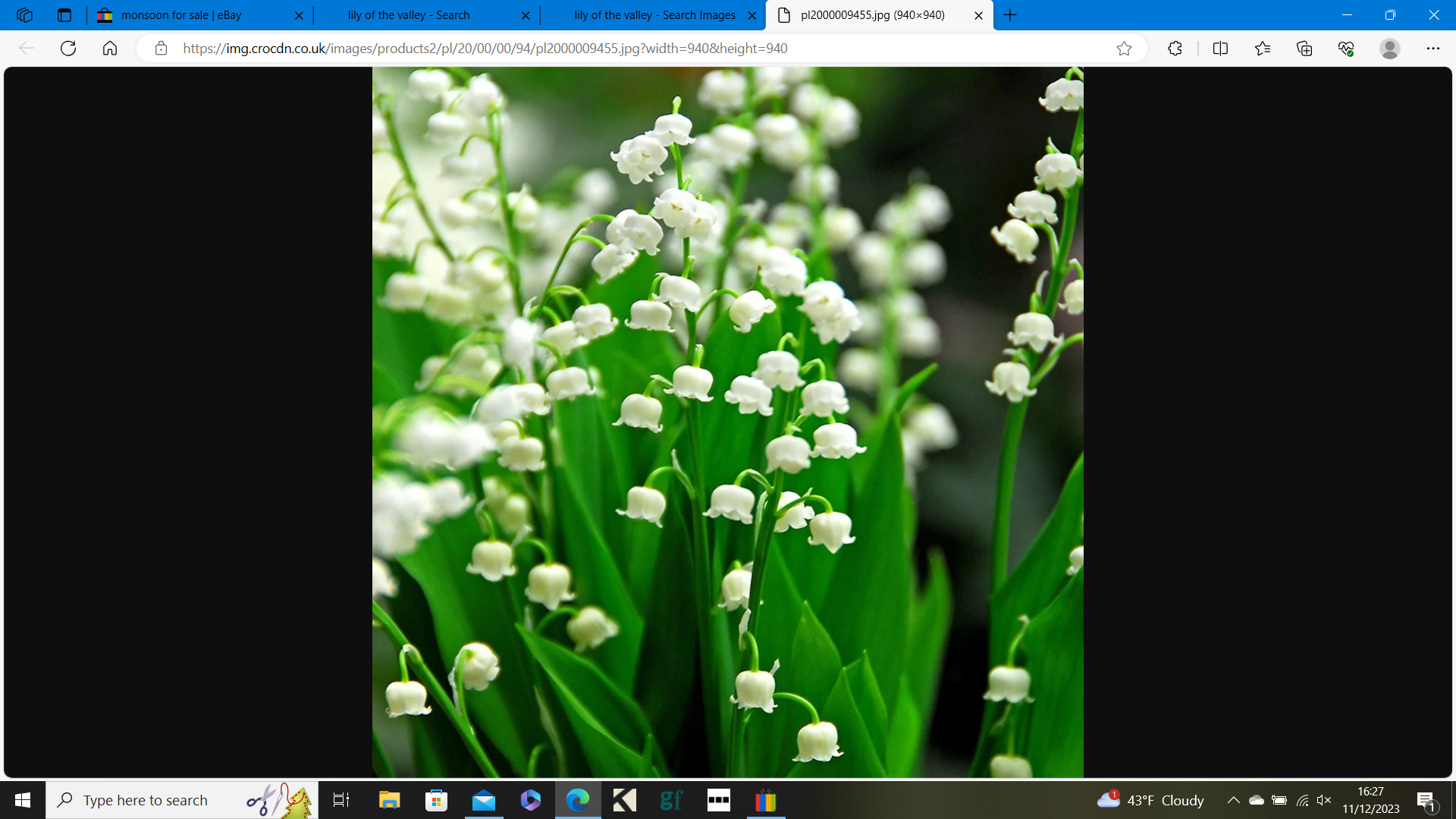
Task: Open the Extensions menu
Action: (x=1175, y=49)
